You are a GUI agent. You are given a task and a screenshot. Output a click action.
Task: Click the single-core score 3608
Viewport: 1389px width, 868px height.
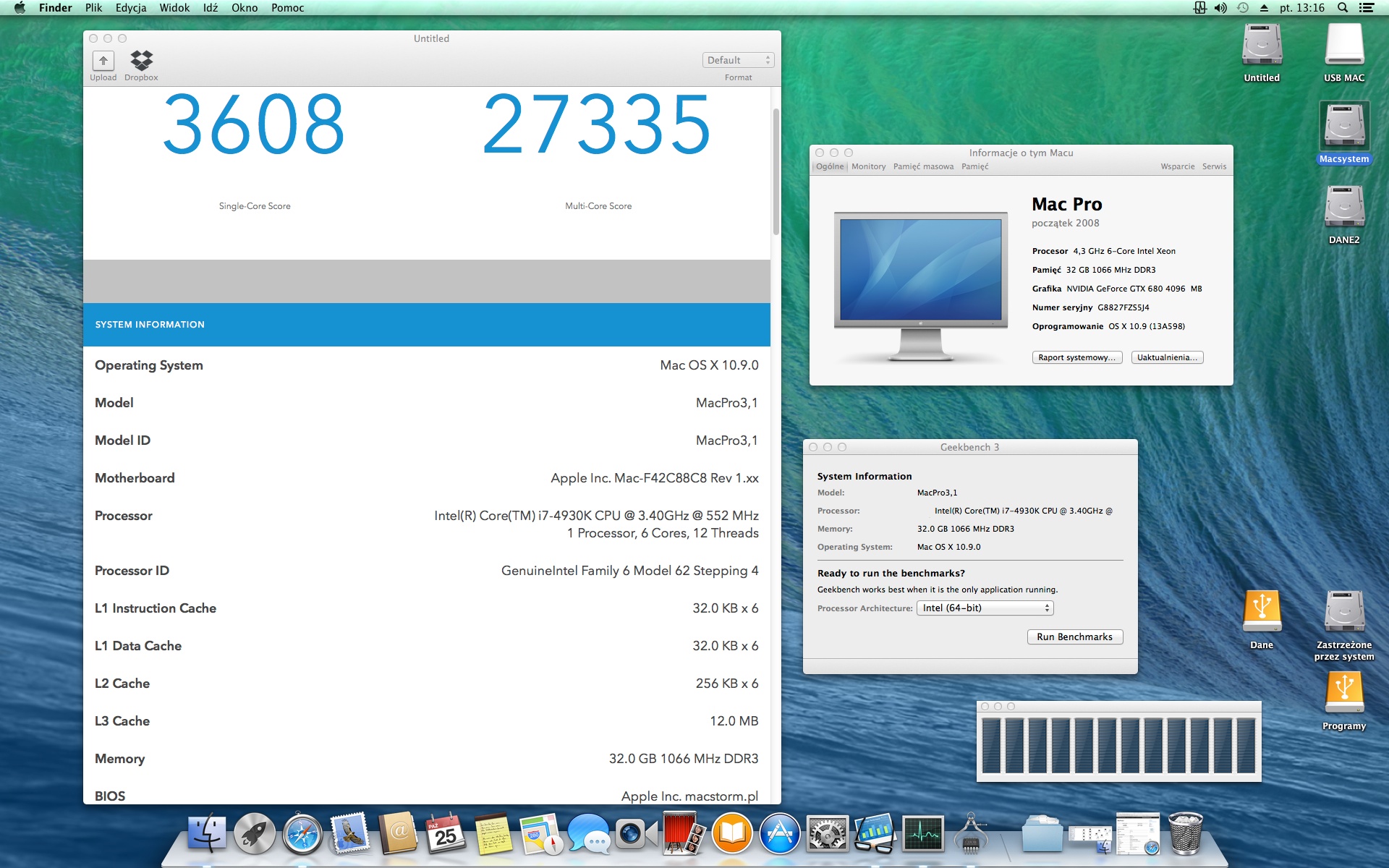(x=254, y=124)
